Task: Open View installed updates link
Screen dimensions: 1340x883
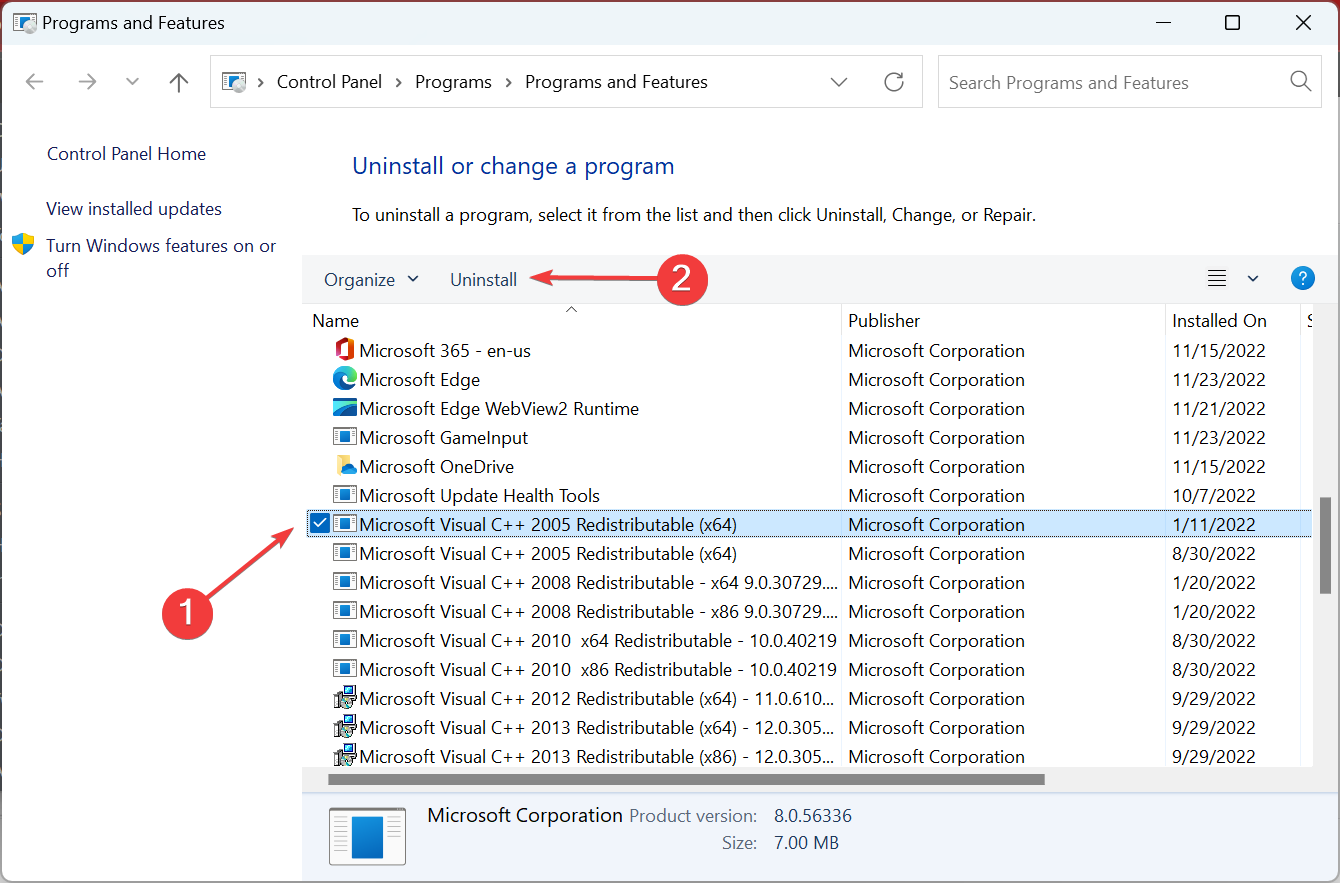Action: click(x=134, y=209)
